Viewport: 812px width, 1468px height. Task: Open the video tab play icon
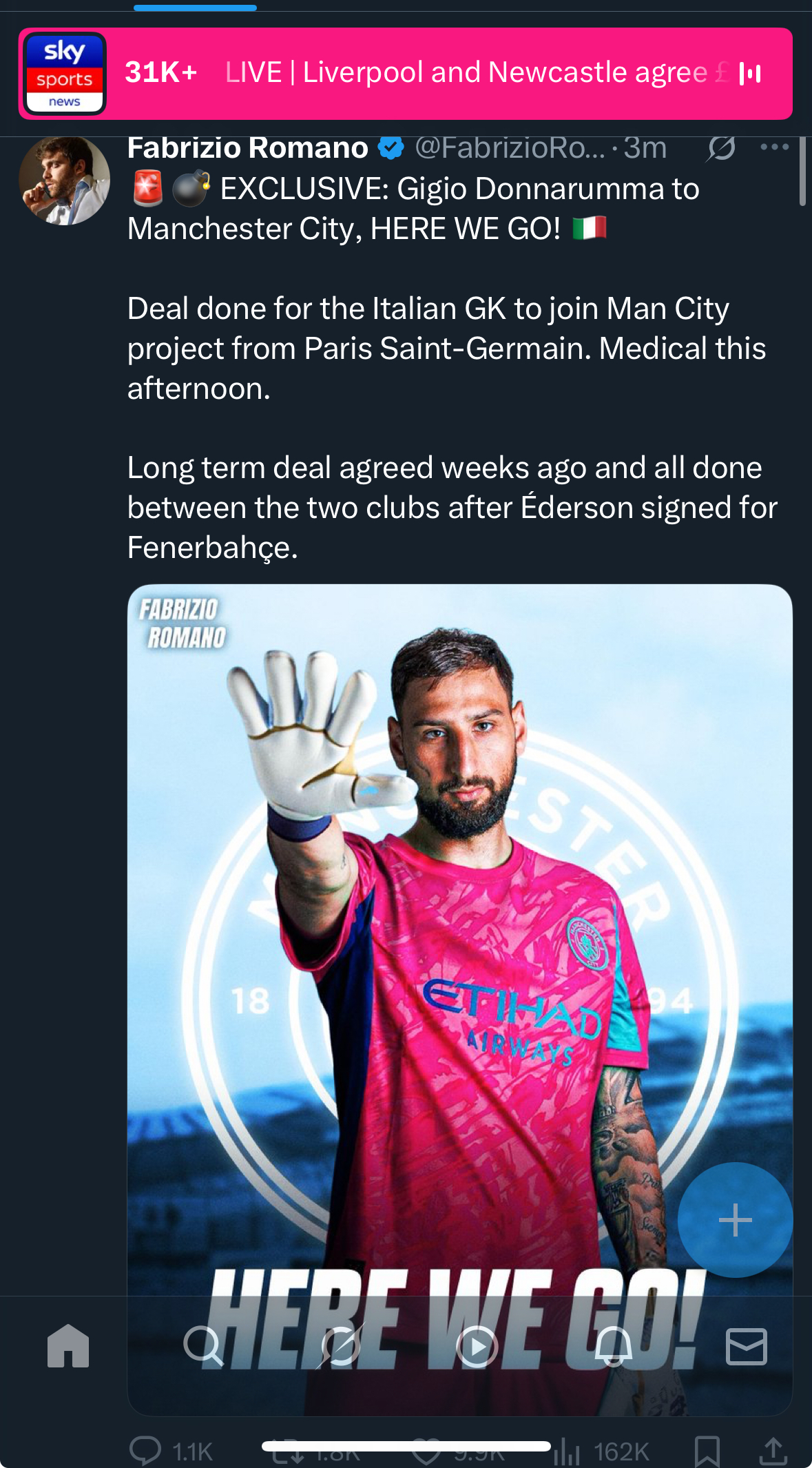point(477,1345)
